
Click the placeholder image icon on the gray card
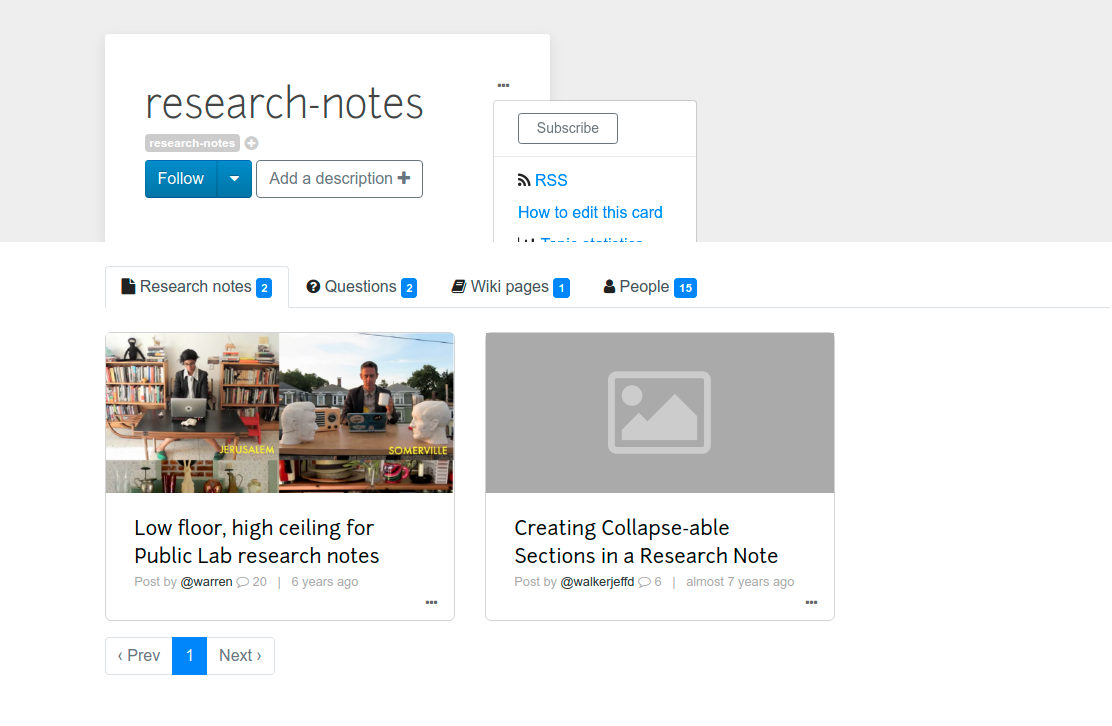[659, 412]
